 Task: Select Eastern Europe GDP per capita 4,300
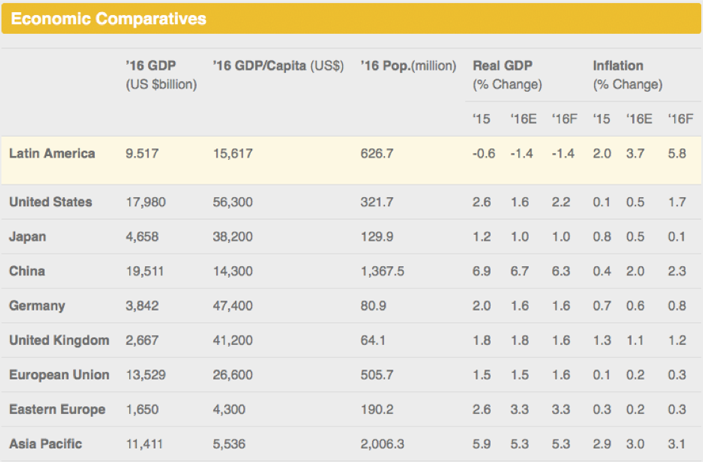229,409
